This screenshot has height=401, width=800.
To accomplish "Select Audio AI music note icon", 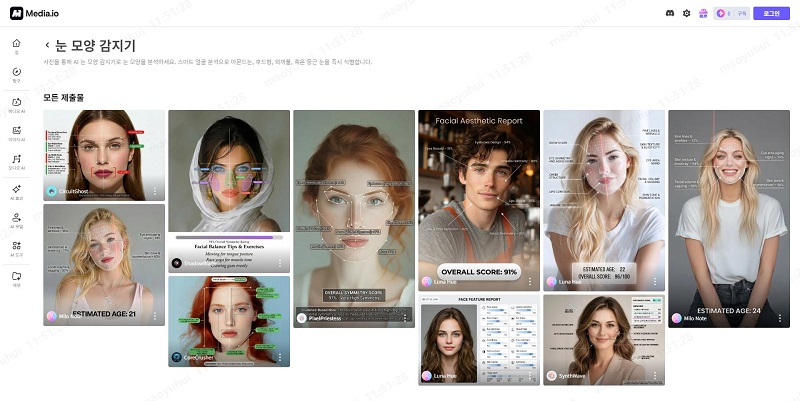I will click(16, 161).
